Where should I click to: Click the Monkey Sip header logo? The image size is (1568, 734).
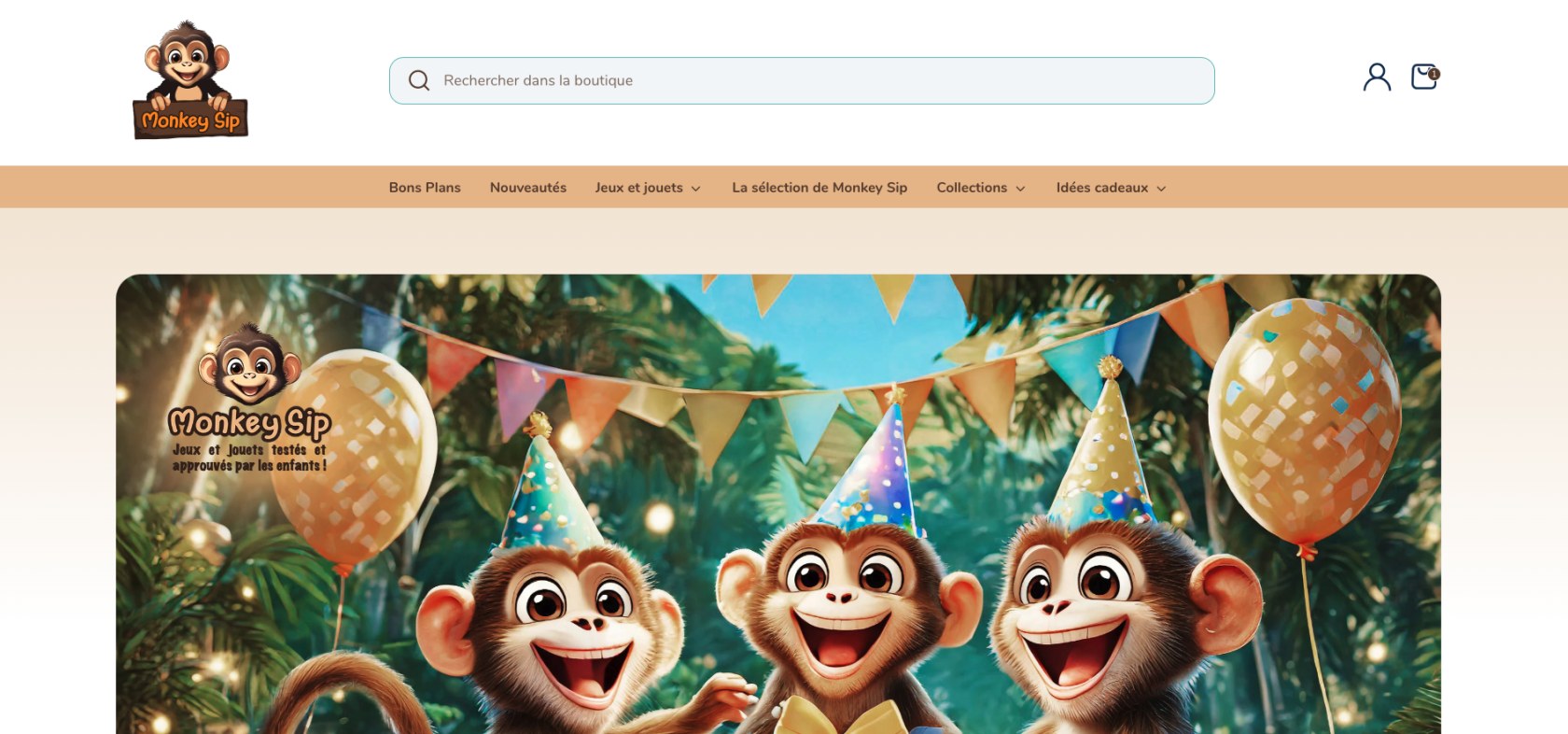click(190, 80)
